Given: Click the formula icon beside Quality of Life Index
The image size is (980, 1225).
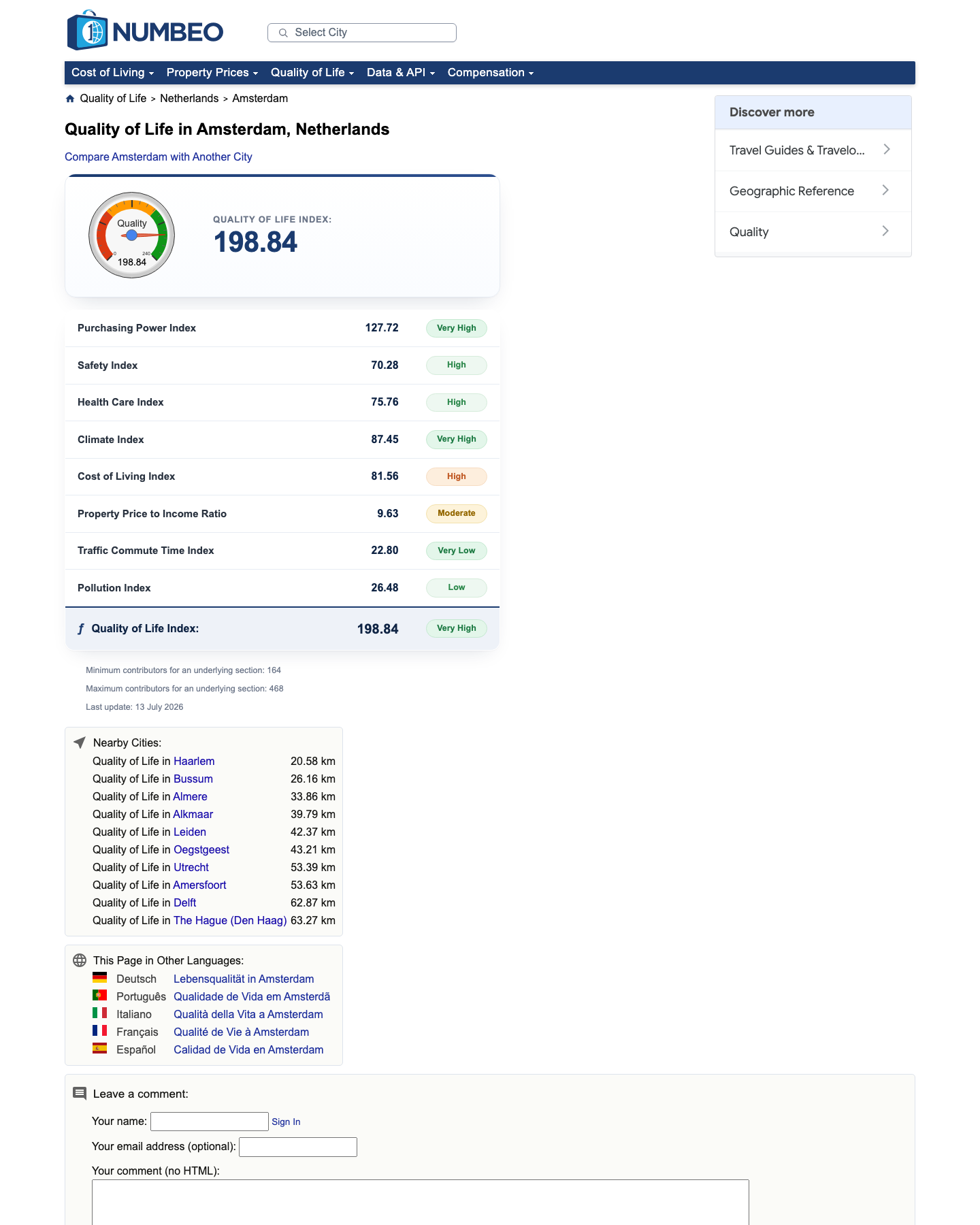Looking at the screenshot, I should coord(81,629).
